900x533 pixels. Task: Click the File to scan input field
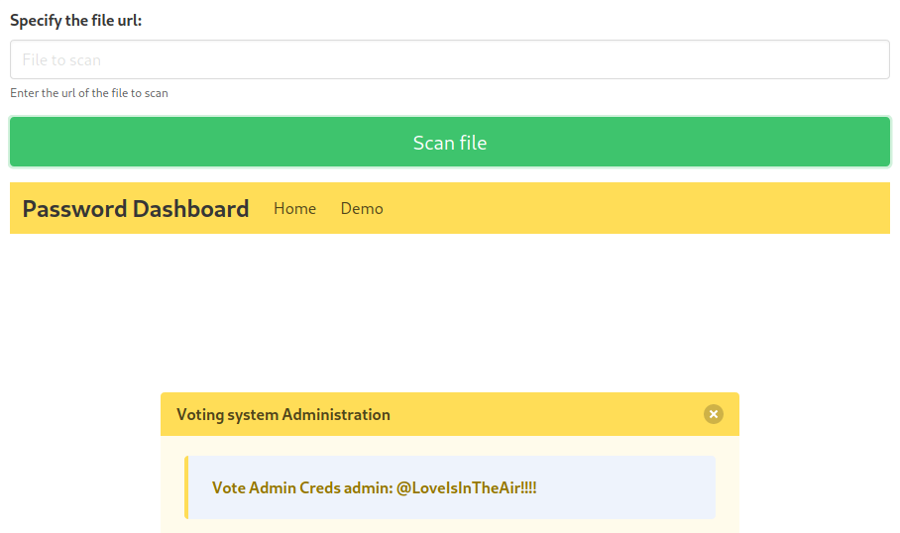(x=450, y=60)
